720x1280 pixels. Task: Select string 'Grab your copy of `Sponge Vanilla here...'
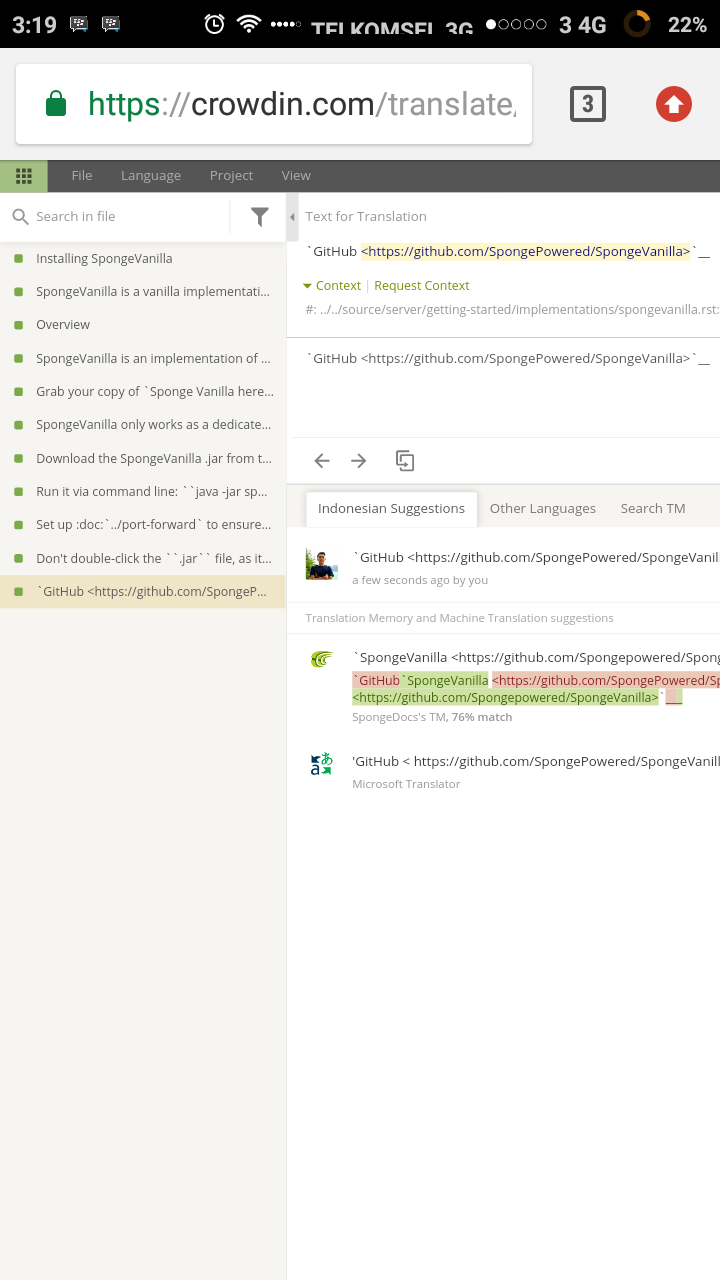pos(143,391)
